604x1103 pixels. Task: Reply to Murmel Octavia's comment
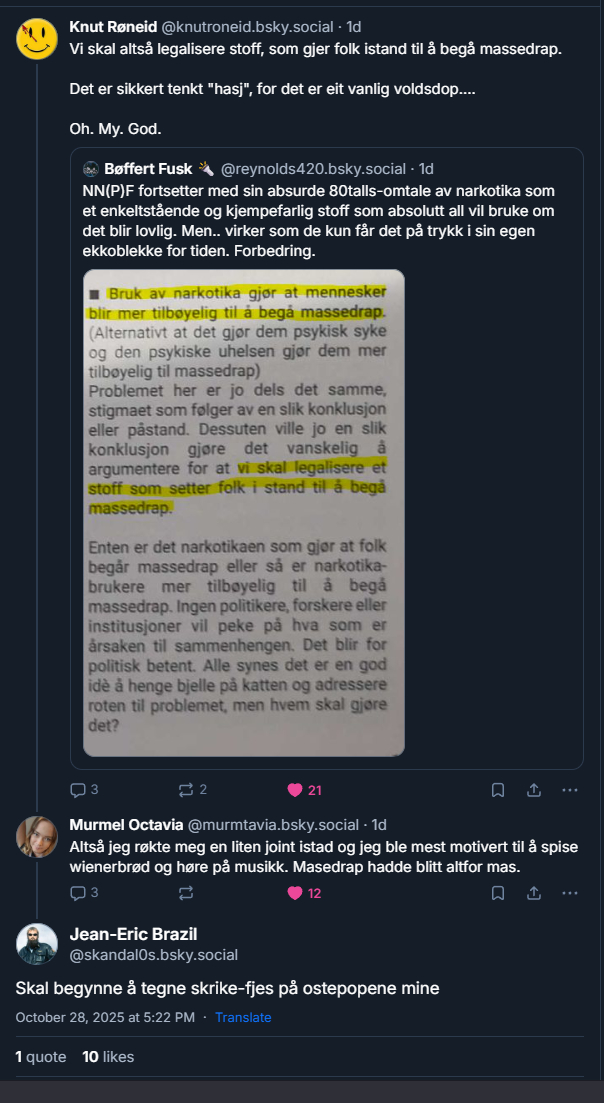pyautogui.click(x=78, y=893)
